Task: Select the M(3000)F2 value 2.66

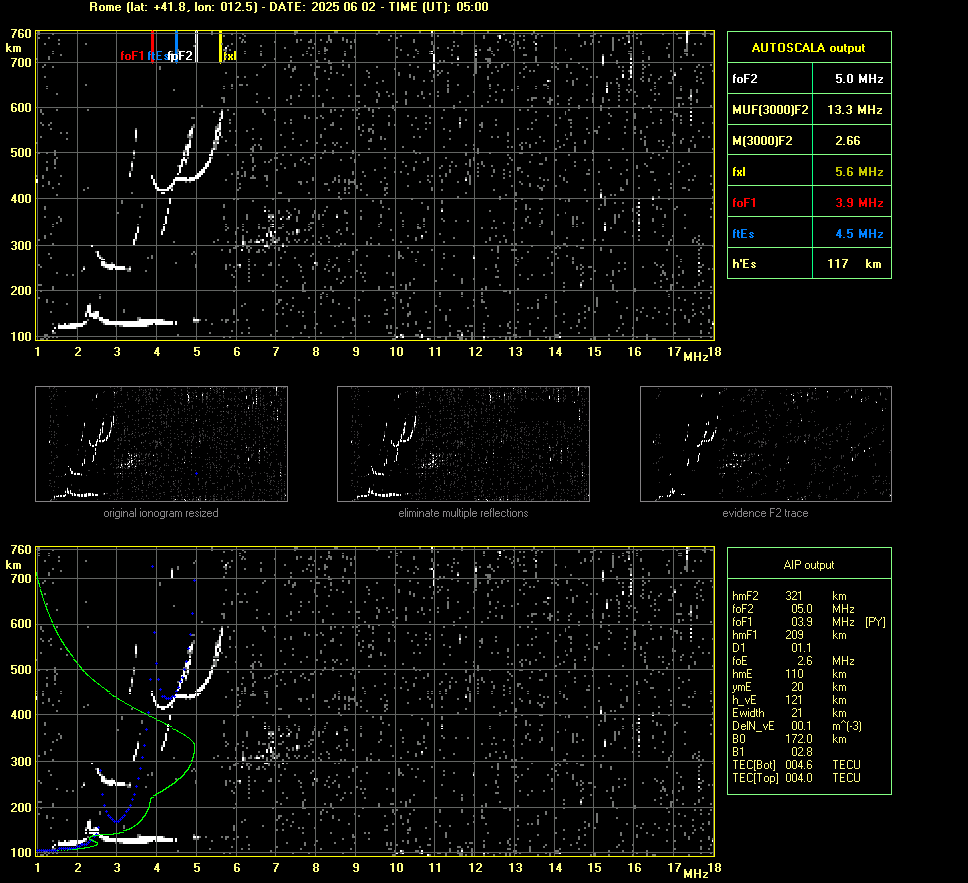Action: pos(848,141)
